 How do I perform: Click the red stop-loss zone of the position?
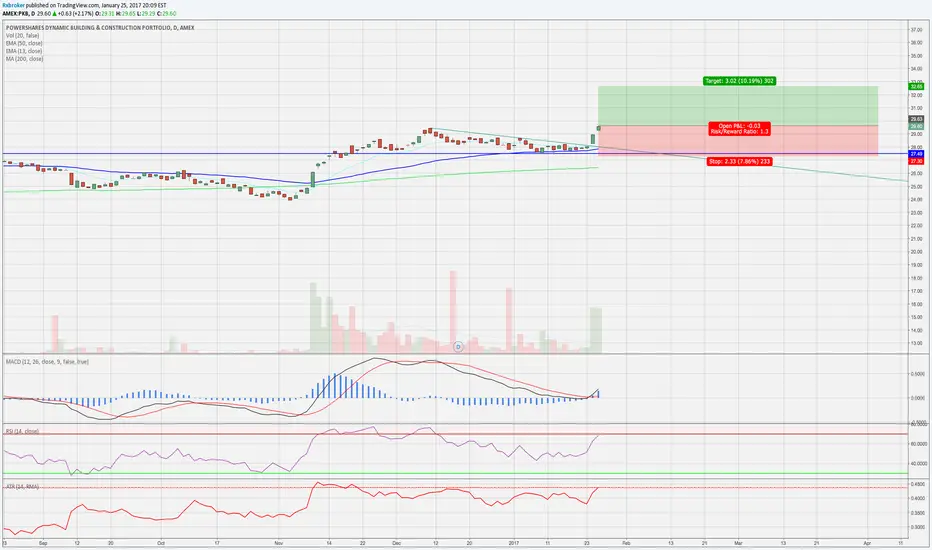(738, 140)
